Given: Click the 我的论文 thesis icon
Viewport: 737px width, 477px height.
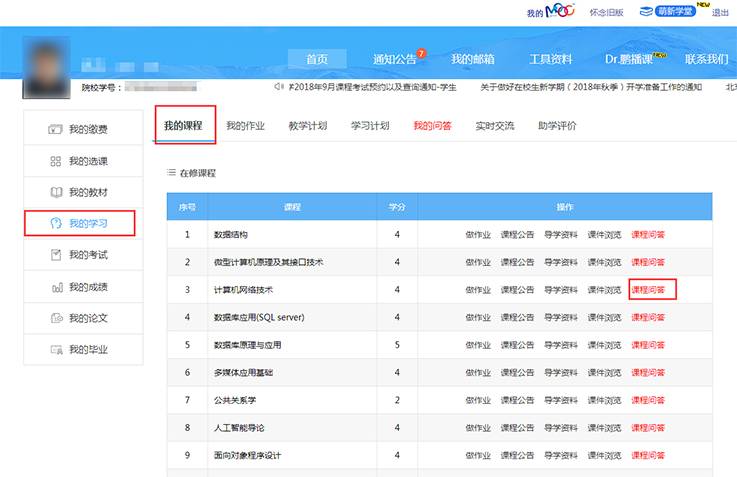Looking at the screenshot, I should (x=56, y=318).
